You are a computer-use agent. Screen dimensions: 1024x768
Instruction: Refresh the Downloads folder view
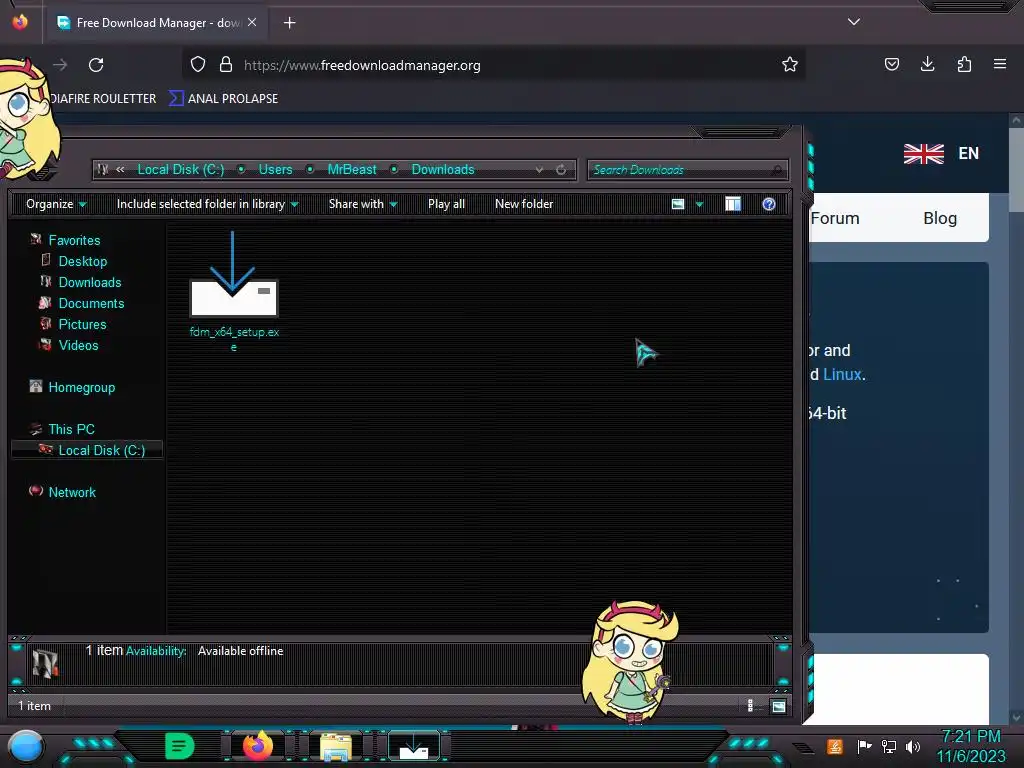(561, 170)
